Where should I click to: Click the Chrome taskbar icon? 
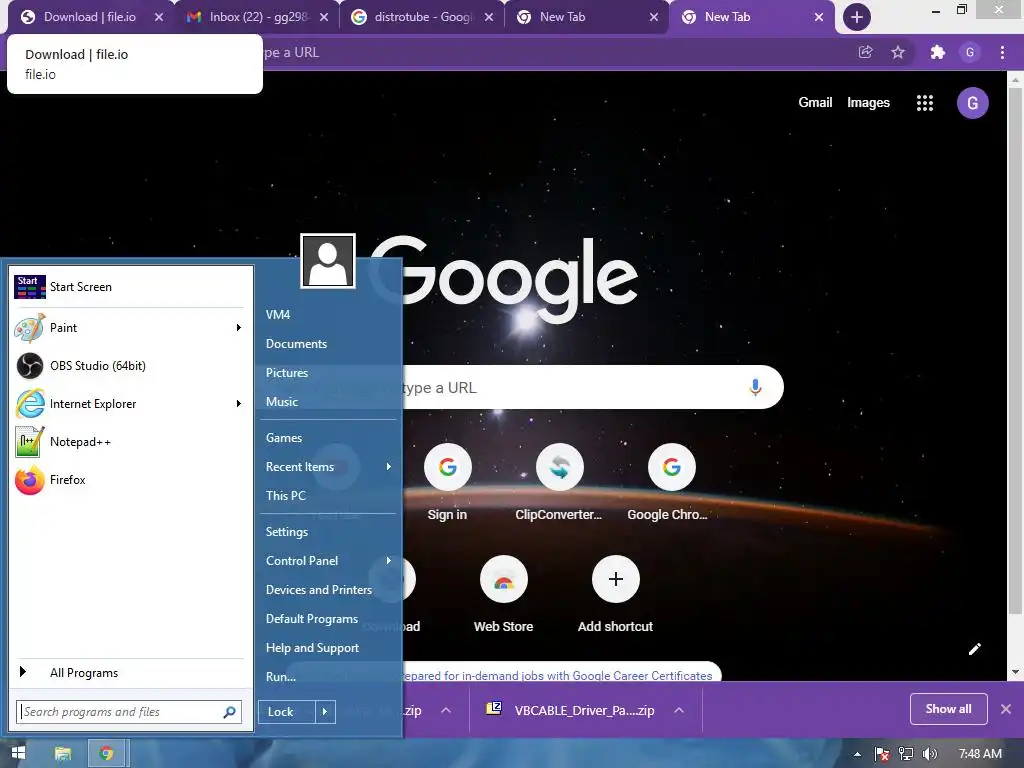coord(106,753)
